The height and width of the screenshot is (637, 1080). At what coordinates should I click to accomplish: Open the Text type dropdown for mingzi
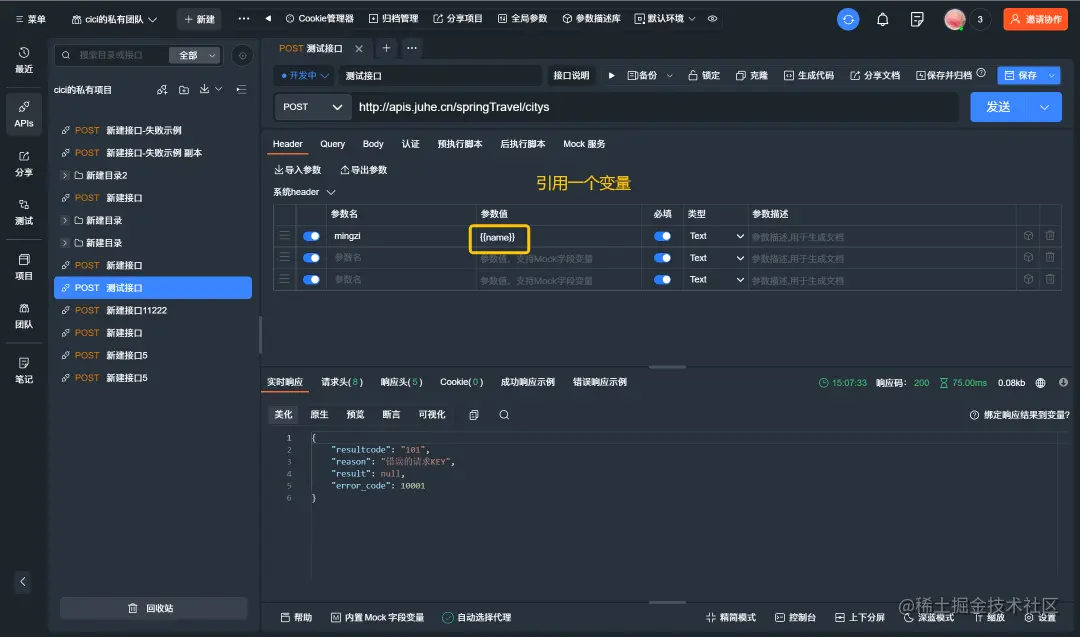click(x=714, y=235)
